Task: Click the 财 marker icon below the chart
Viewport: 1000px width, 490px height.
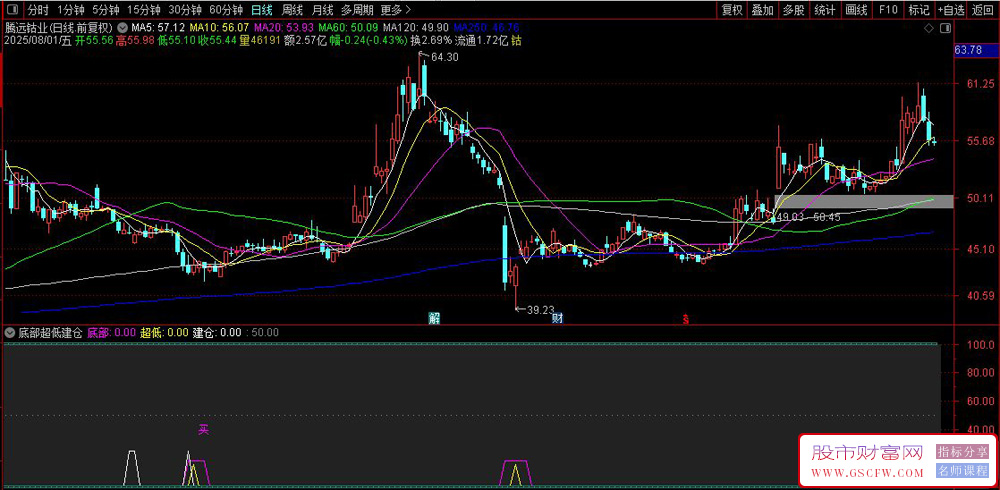Action: pos(557,319)
